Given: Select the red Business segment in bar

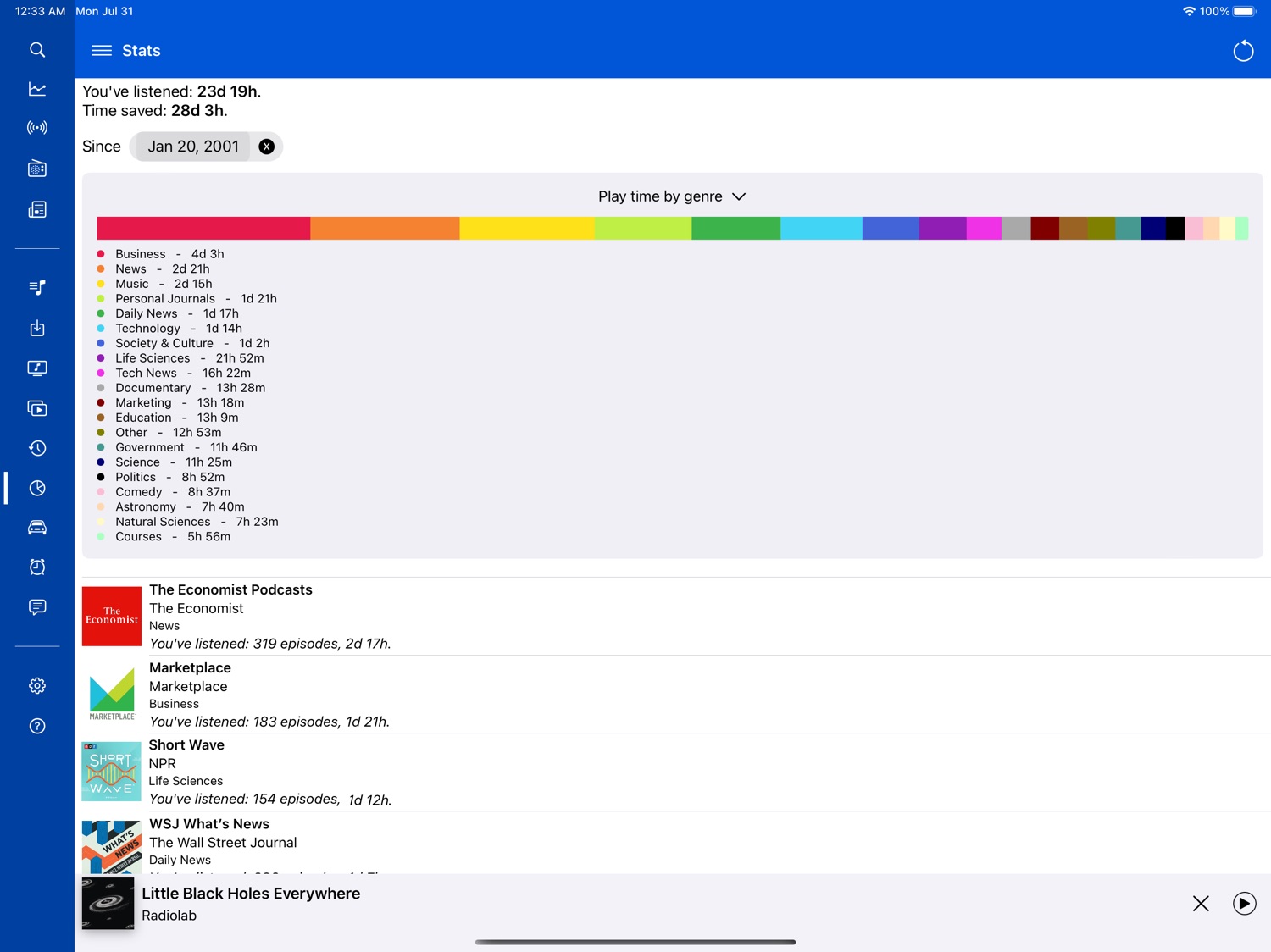Looking at the screenshot, I should (x=203, y=228).
